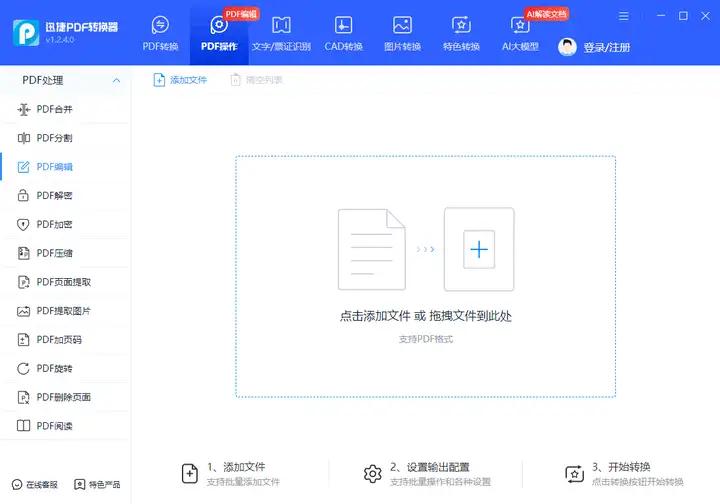Click the text 3、开始转换

tap(621, 467)
